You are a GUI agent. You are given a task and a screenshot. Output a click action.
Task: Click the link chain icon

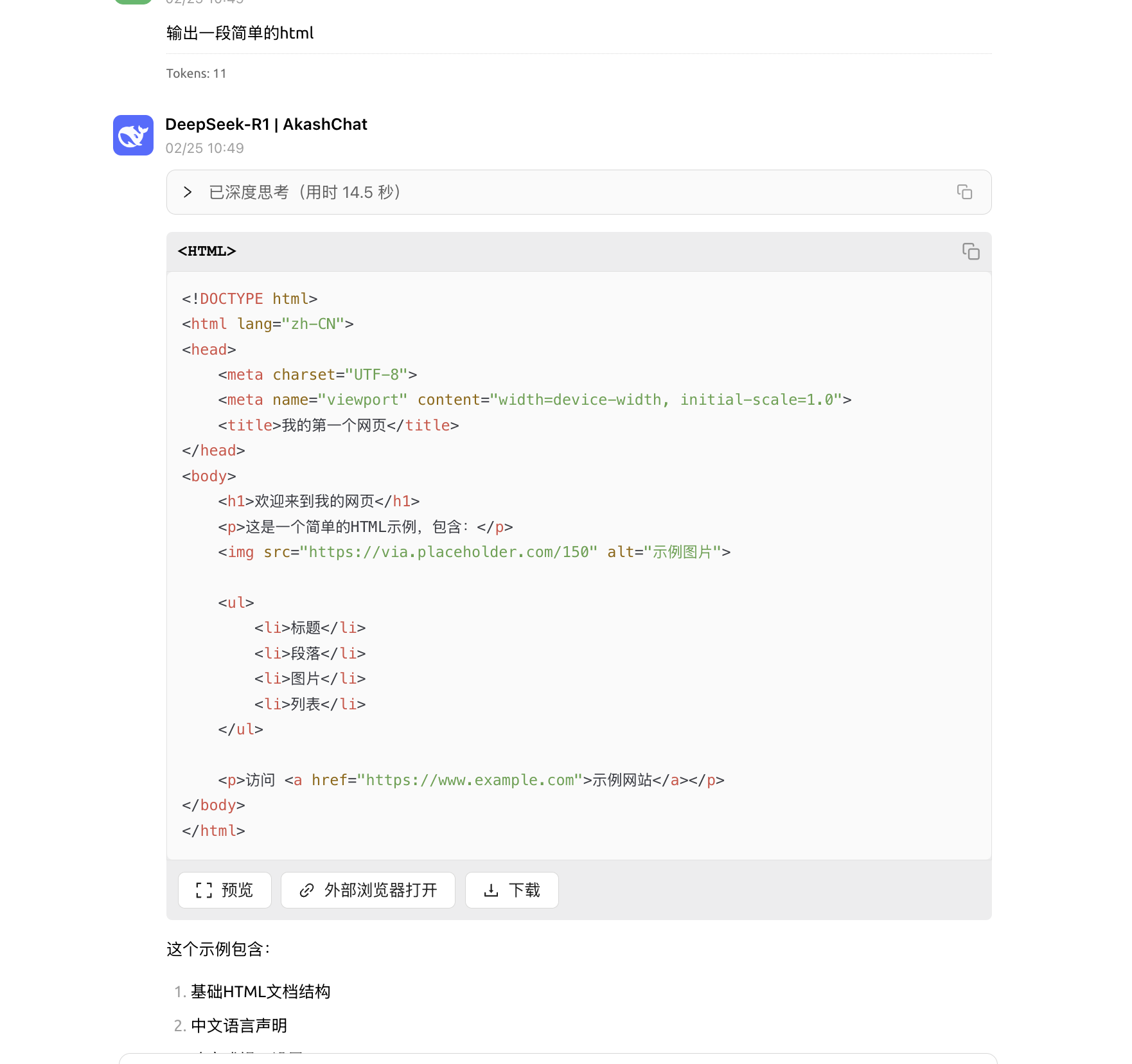pyautogui.click(x=306, y=890)
